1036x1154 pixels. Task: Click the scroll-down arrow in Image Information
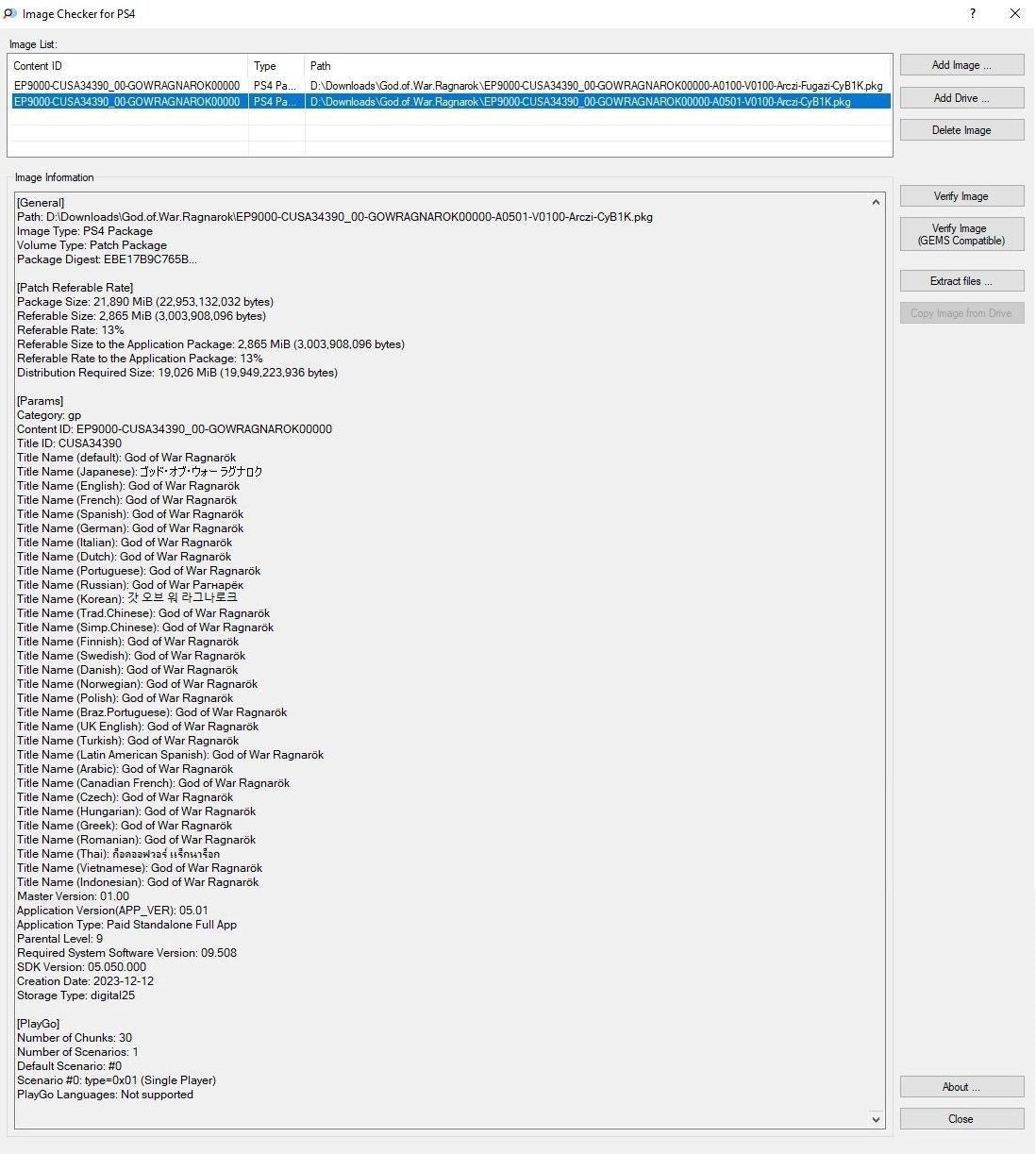876,1119
